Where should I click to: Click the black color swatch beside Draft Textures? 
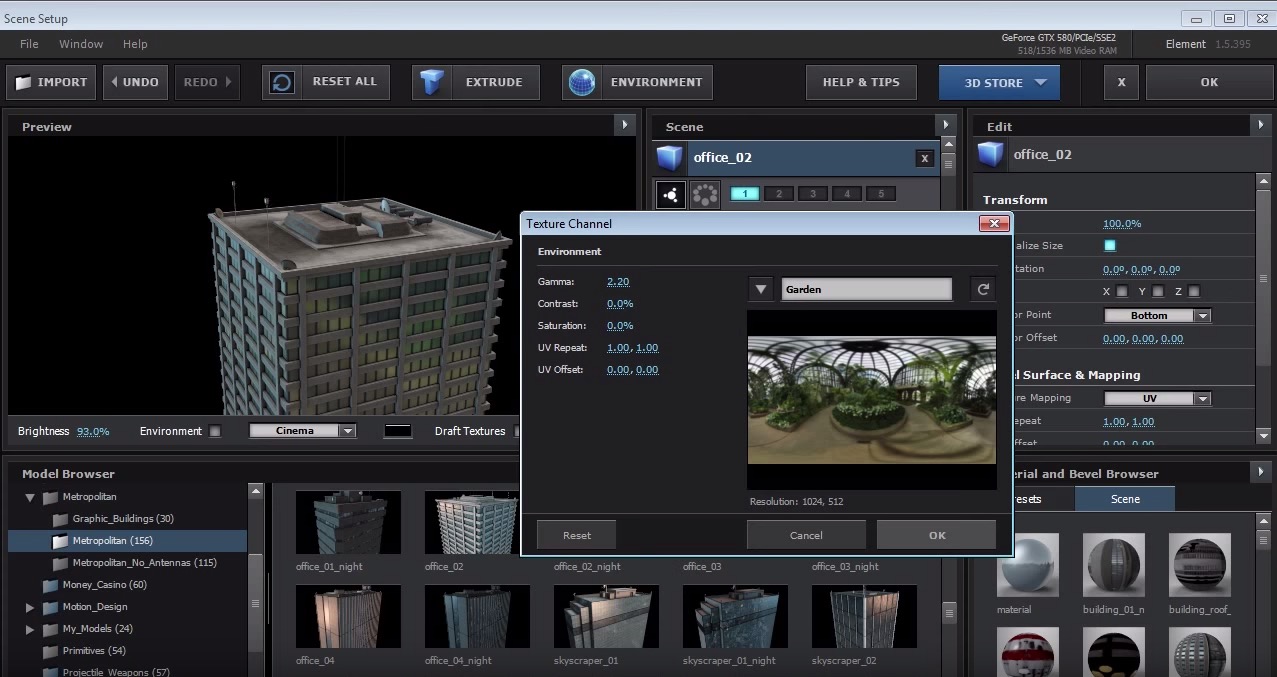[x=397, y=430]
